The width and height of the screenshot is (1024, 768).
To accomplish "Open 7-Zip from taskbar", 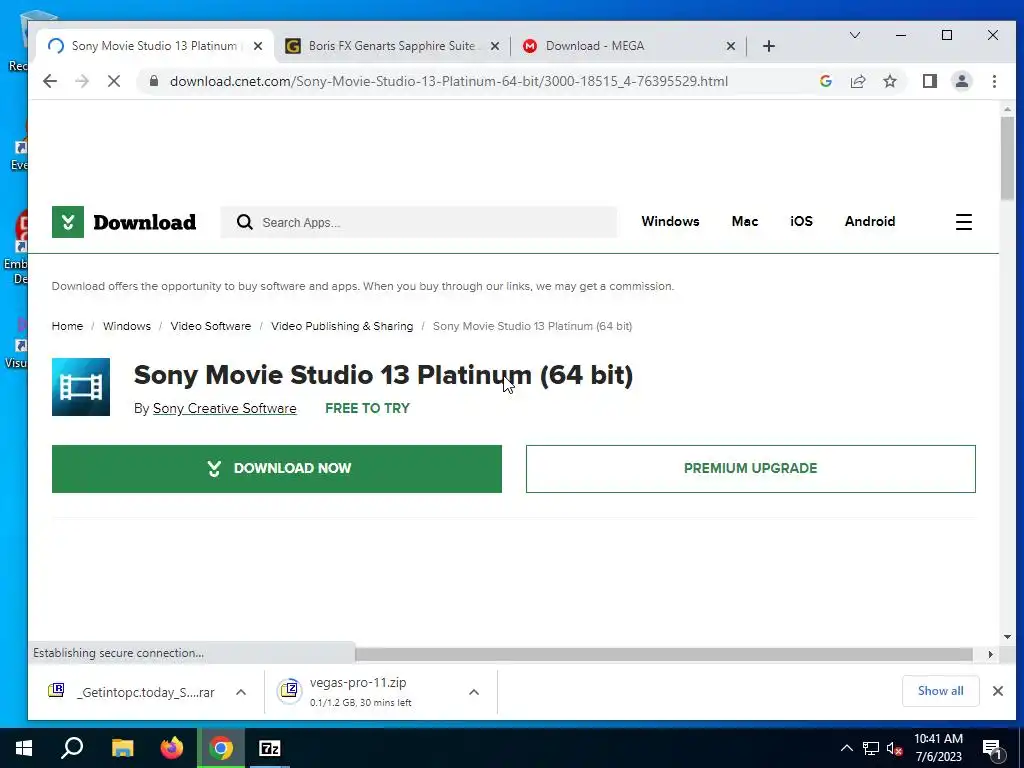I will coord(270,748).
